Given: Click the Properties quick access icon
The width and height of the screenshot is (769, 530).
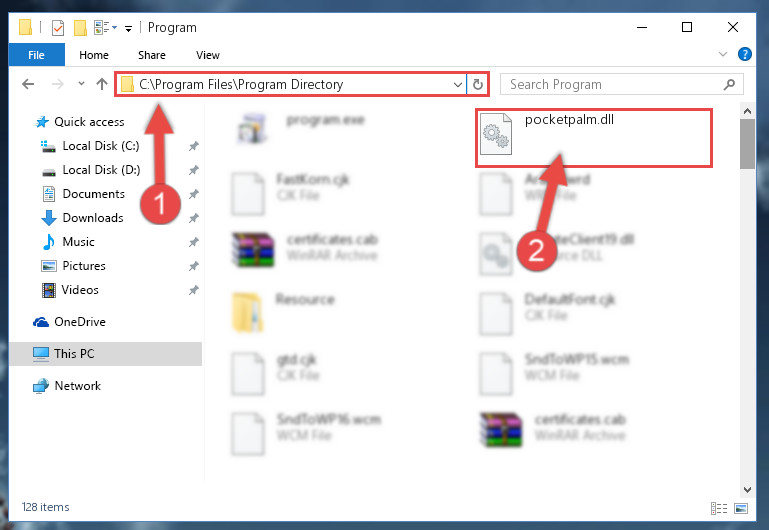Looking at the screenshot, I should [58, 27].
